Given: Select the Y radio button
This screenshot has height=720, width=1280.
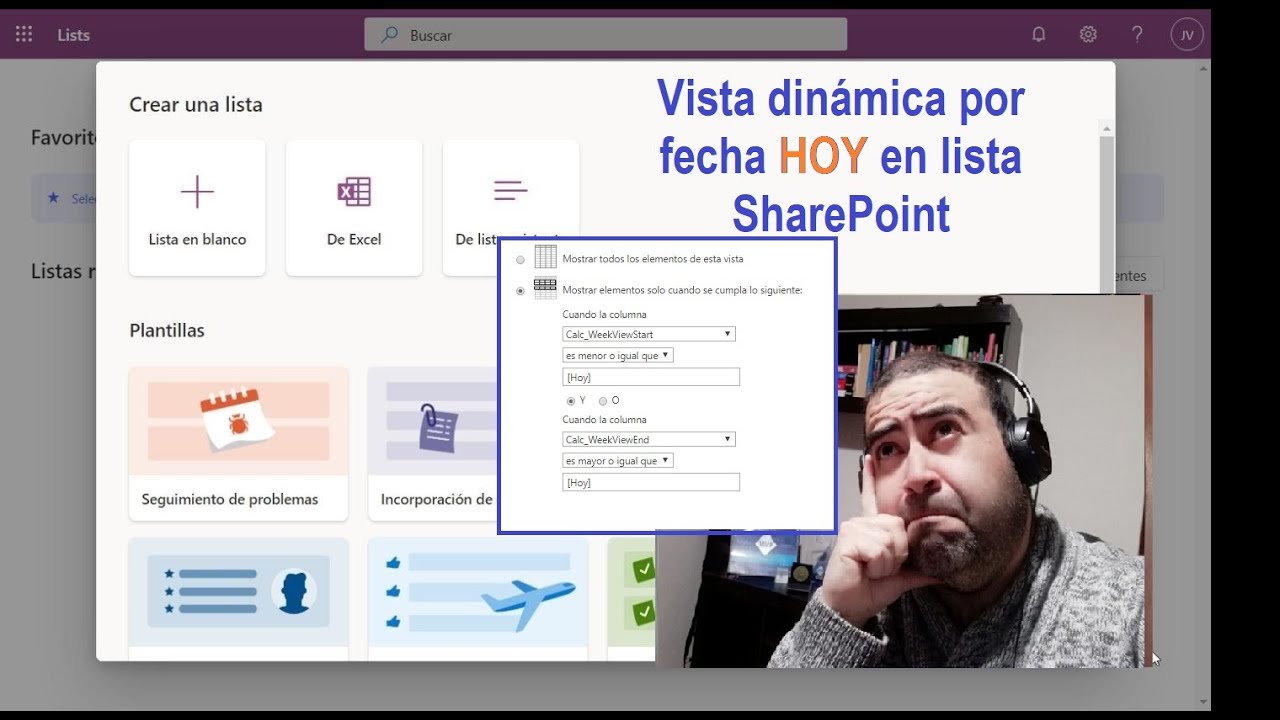Looking at the screenshot, I should tap(571, 401).
